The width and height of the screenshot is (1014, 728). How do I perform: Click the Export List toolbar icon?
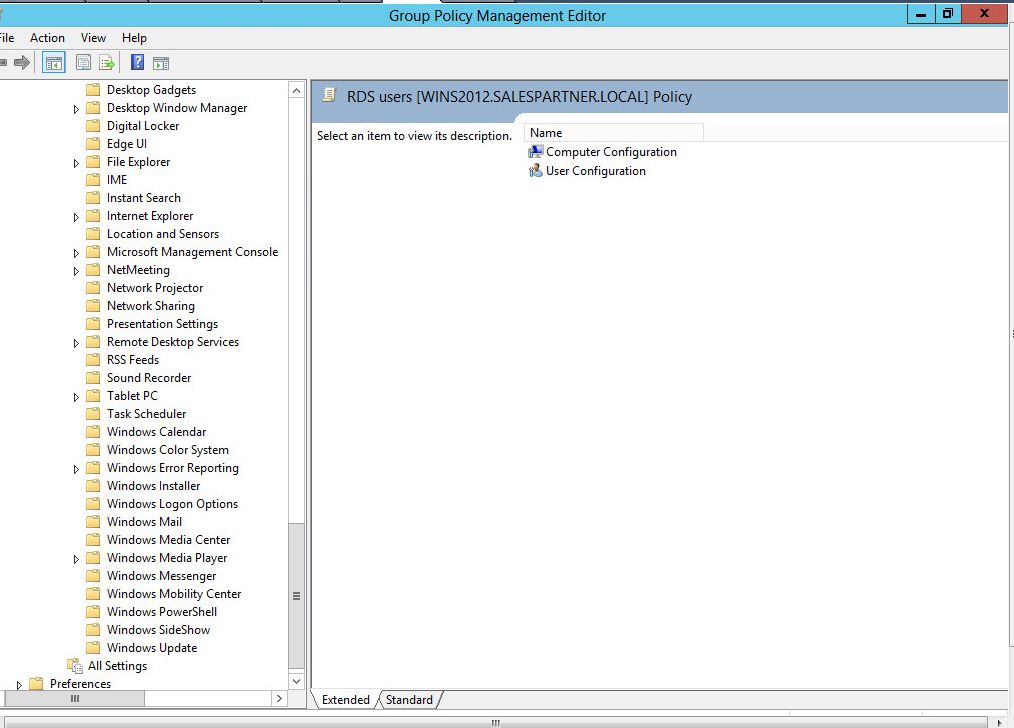pos(107,63)
